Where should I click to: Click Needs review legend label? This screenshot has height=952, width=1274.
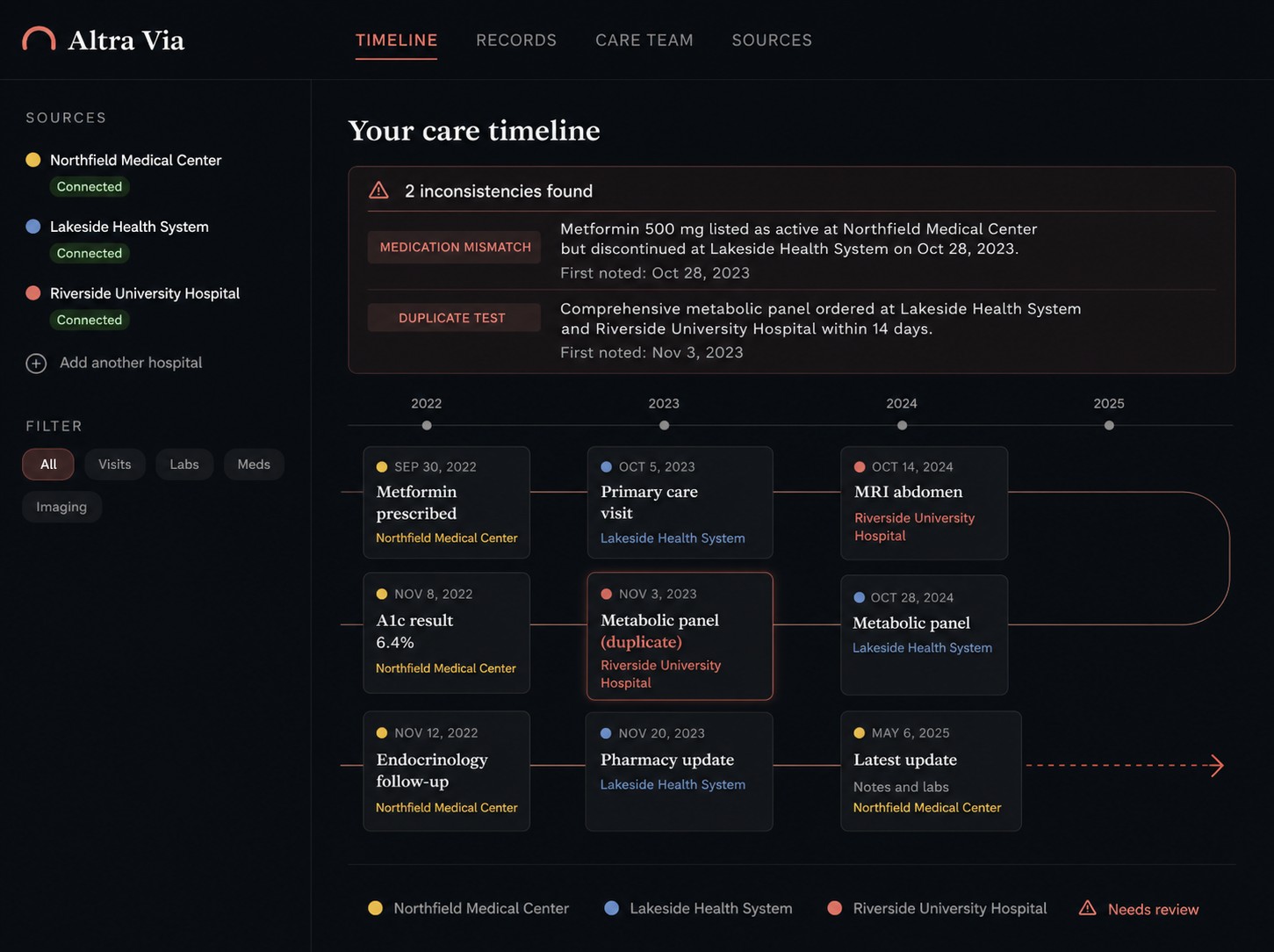pos(1153,909)
